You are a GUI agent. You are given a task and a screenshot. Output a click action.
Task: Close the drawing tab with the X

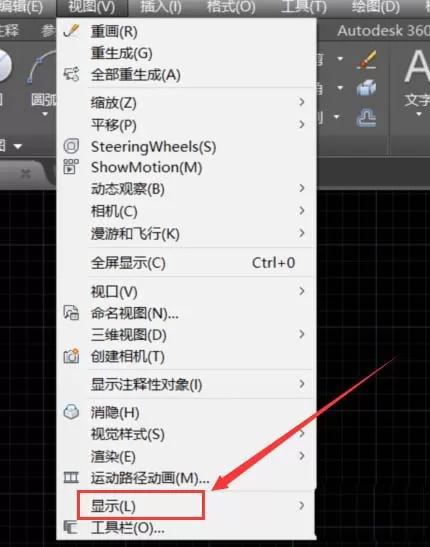26,173
